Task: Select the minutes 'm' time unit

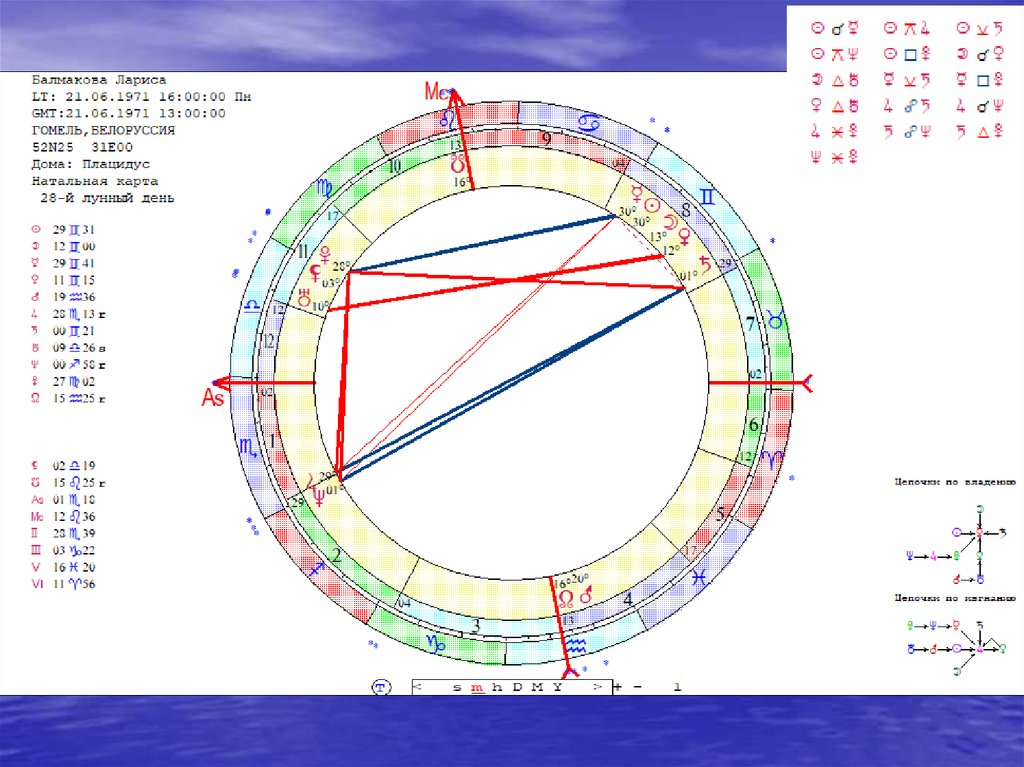Action: click(478, 688)
